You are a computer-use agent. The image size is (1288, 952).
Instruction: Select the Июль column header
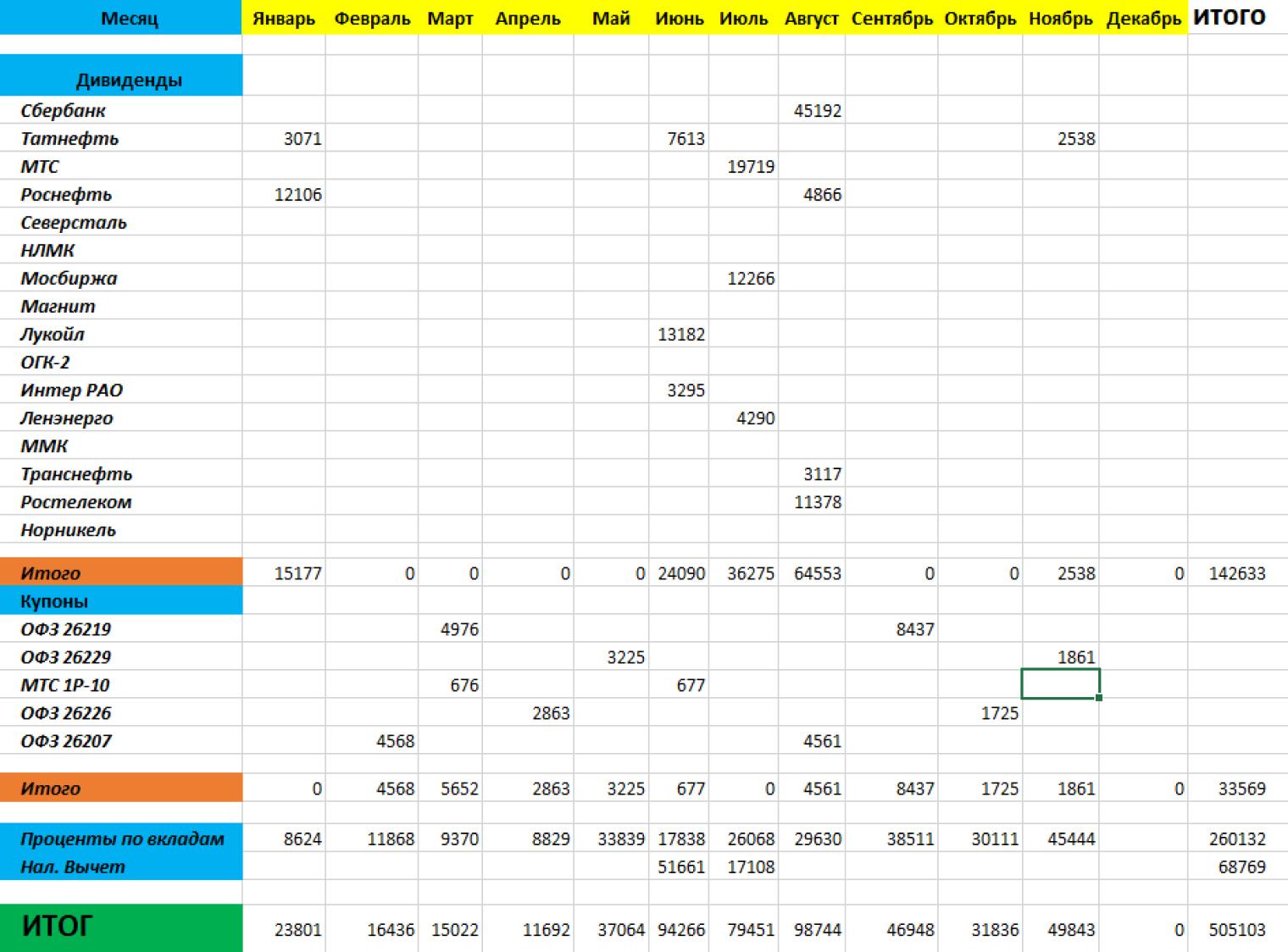point(743,18)
